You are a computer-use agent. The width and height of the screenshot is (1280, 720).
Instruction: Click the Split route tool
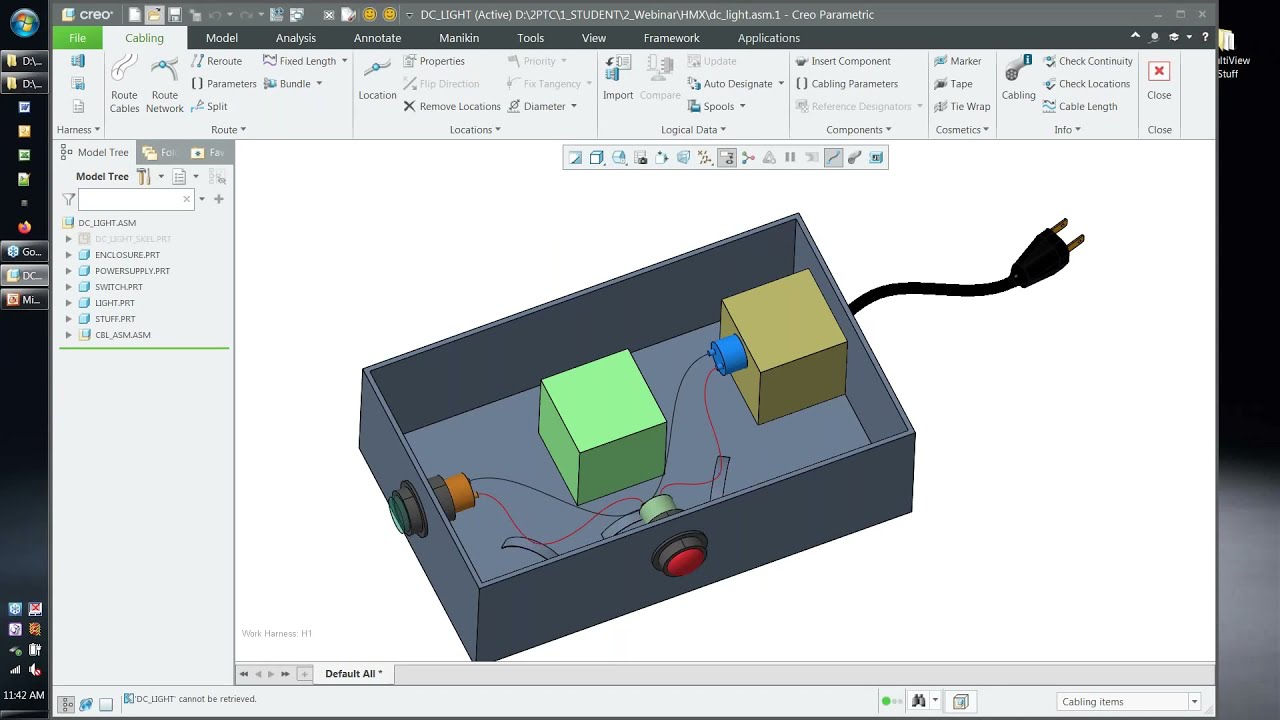209,106
